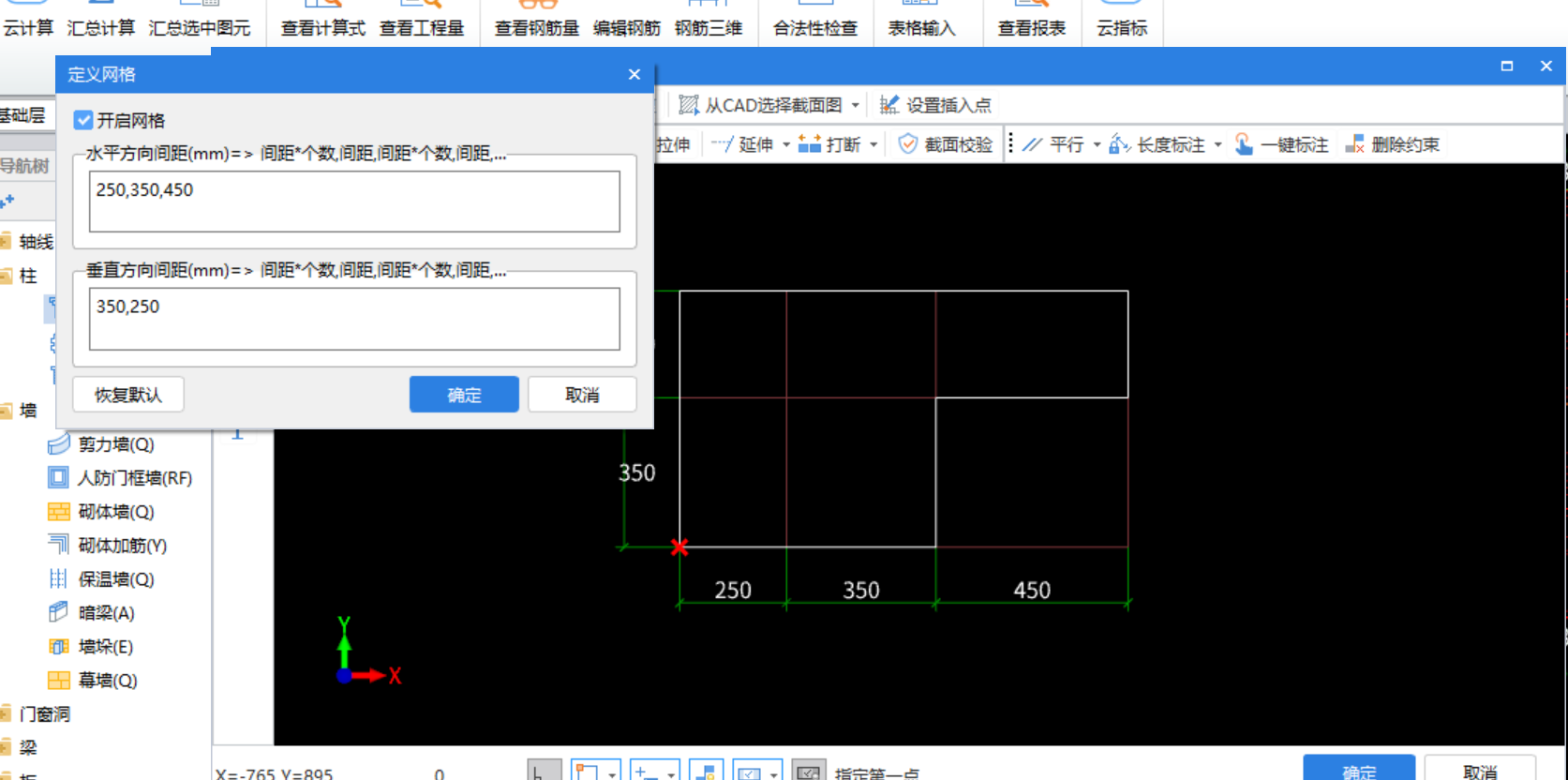Select 剪力墙(Q) in the navigation tree

[x=101, y=444]
